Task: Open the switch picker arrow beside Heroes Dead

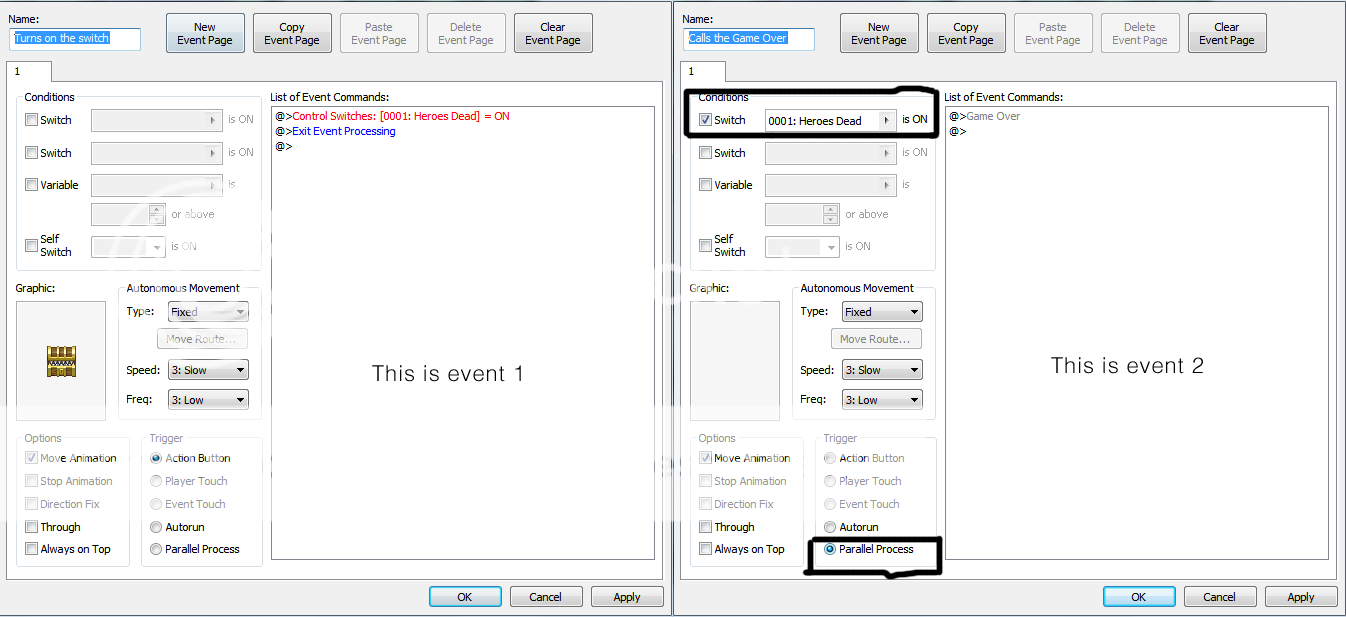Action: pos(886,121)
